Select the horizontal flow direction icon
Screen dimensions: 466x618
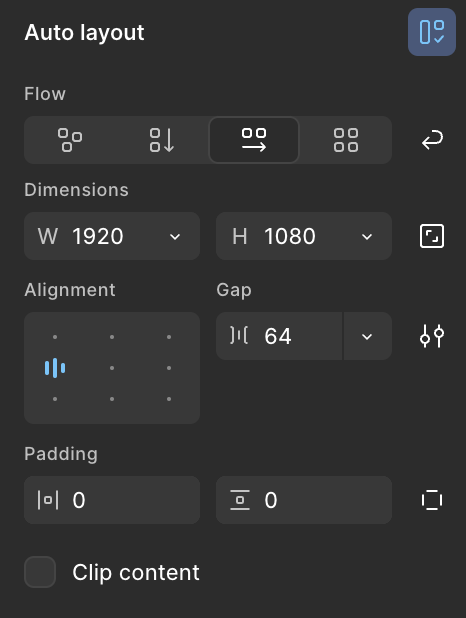pyautogui.click(x=254, y=140)
